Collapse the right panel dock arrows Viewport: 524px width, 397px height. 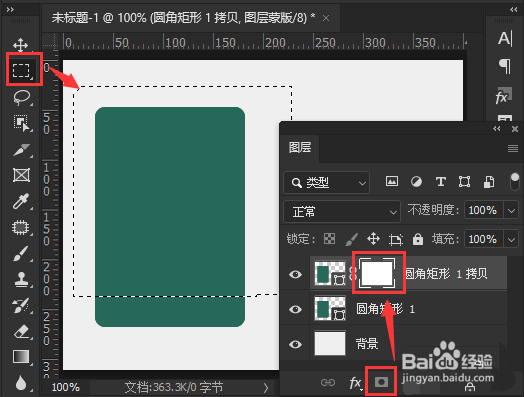[x=514, y=9]
